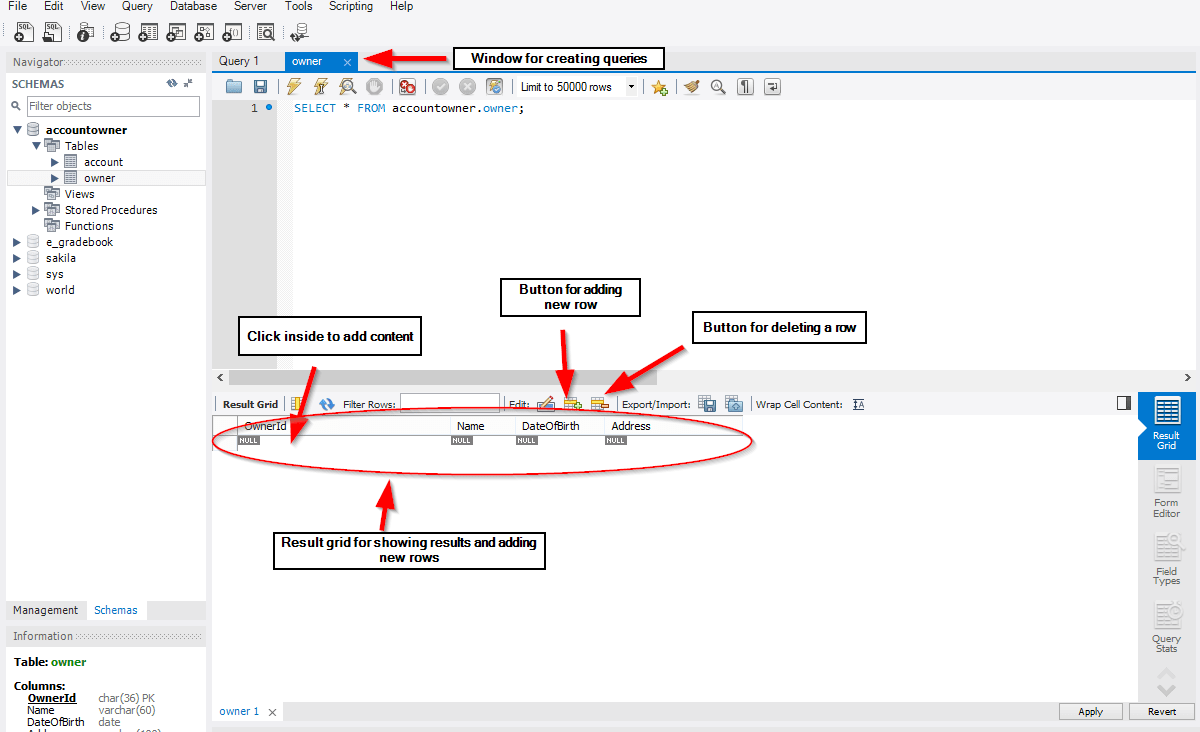Collapse the accountowner schema
Image resolution: width=1200 pixels, height=732 pixels.
[18, 129]
